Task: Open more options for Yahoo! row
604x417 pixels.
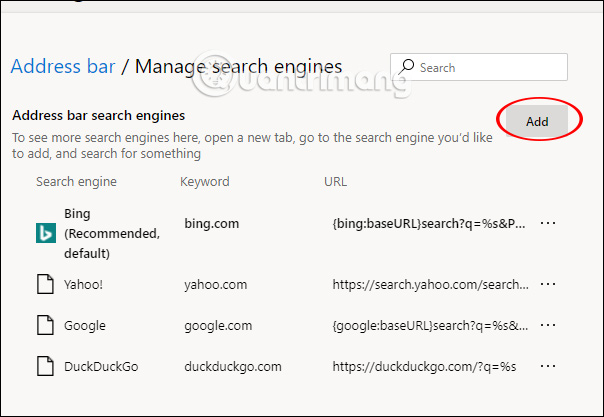Action: 548,284
